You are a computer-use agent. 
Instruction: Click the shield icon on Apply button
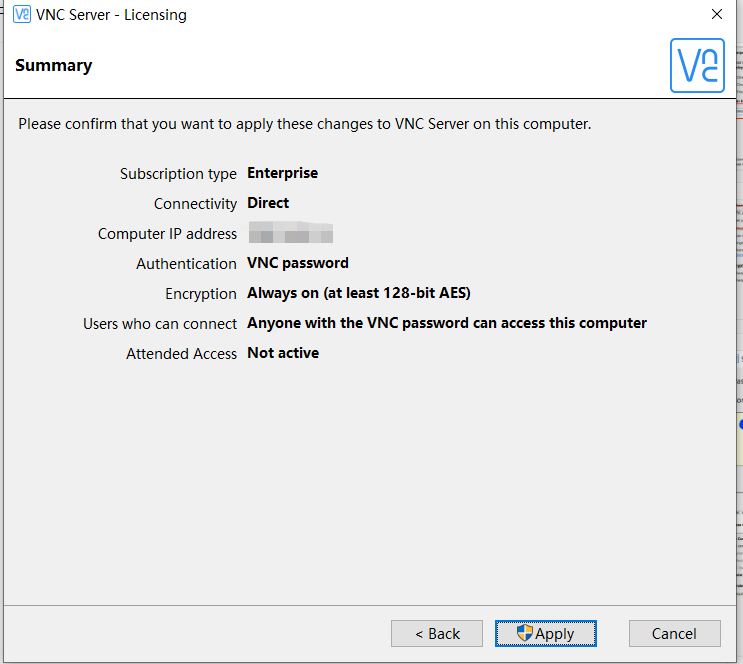coord(525,633)
